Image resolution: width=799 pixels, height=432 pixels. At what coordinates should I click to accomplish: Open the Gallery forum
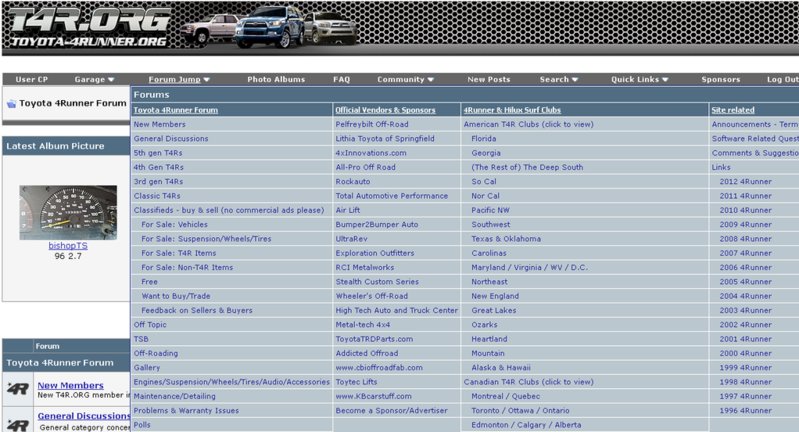tap(147, 367)
